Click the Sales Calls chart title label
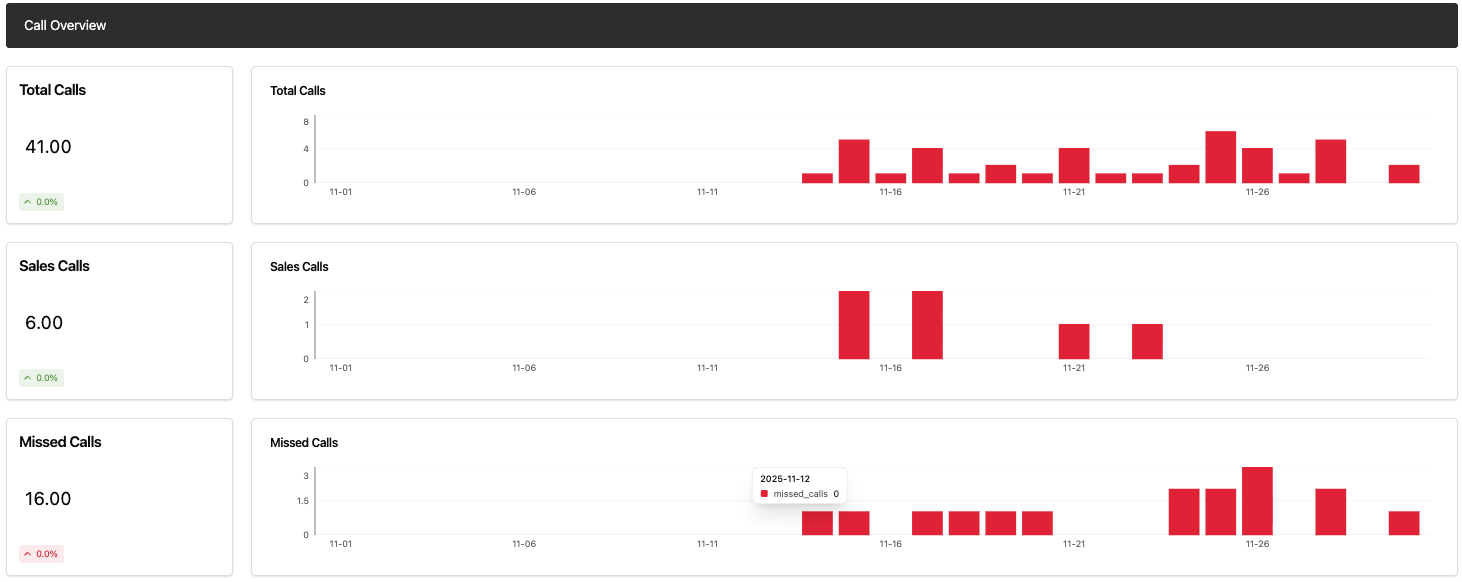The image size is (1462, 582). point(298,266)
